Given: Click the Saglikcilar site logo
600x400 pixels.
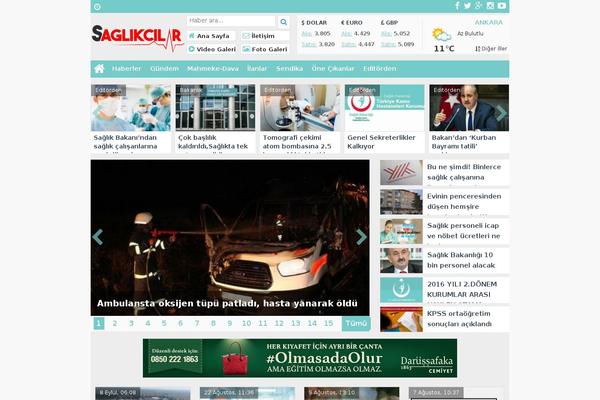Looking at the screenshot, I should pyautogui.click(x=138, y=38).
